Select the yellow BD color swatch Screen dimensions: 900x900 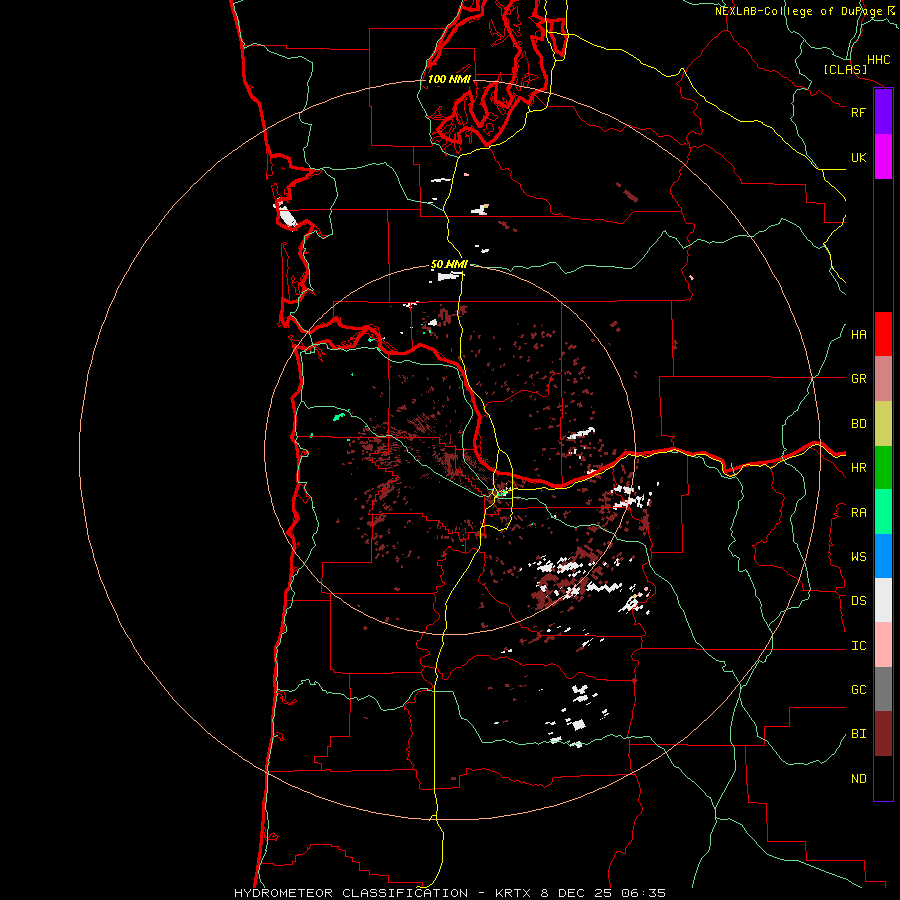(x=883, y=424)
